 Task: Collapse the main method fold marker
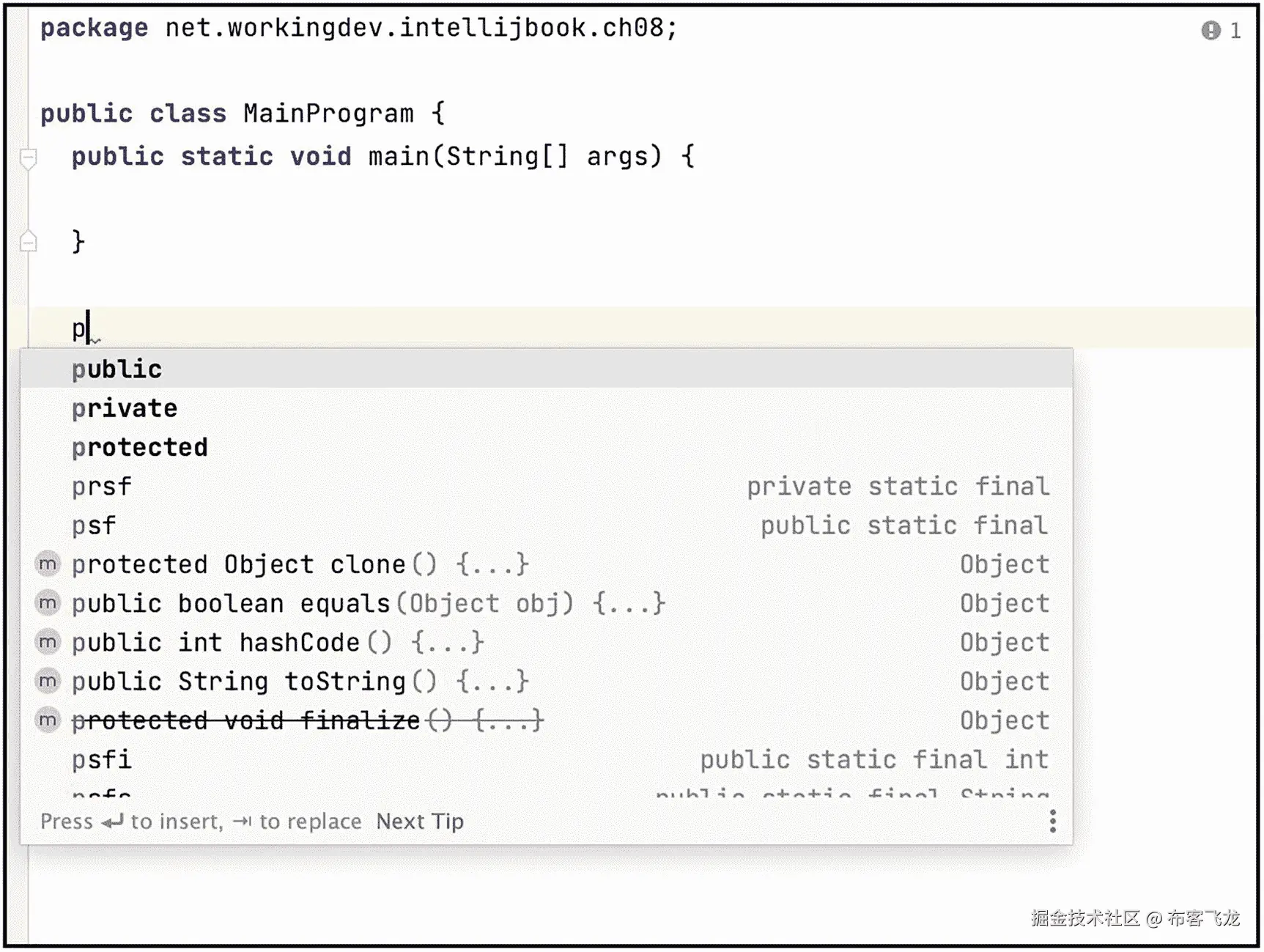pos(29,157)
